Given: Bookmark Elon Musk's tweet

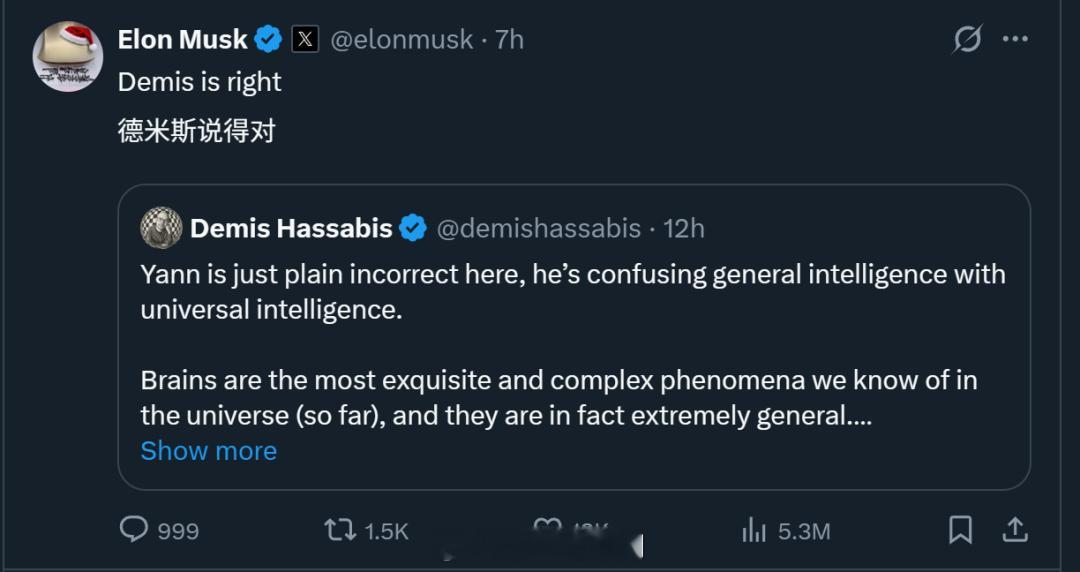Looking at the screenshot, I should point(960,529).
